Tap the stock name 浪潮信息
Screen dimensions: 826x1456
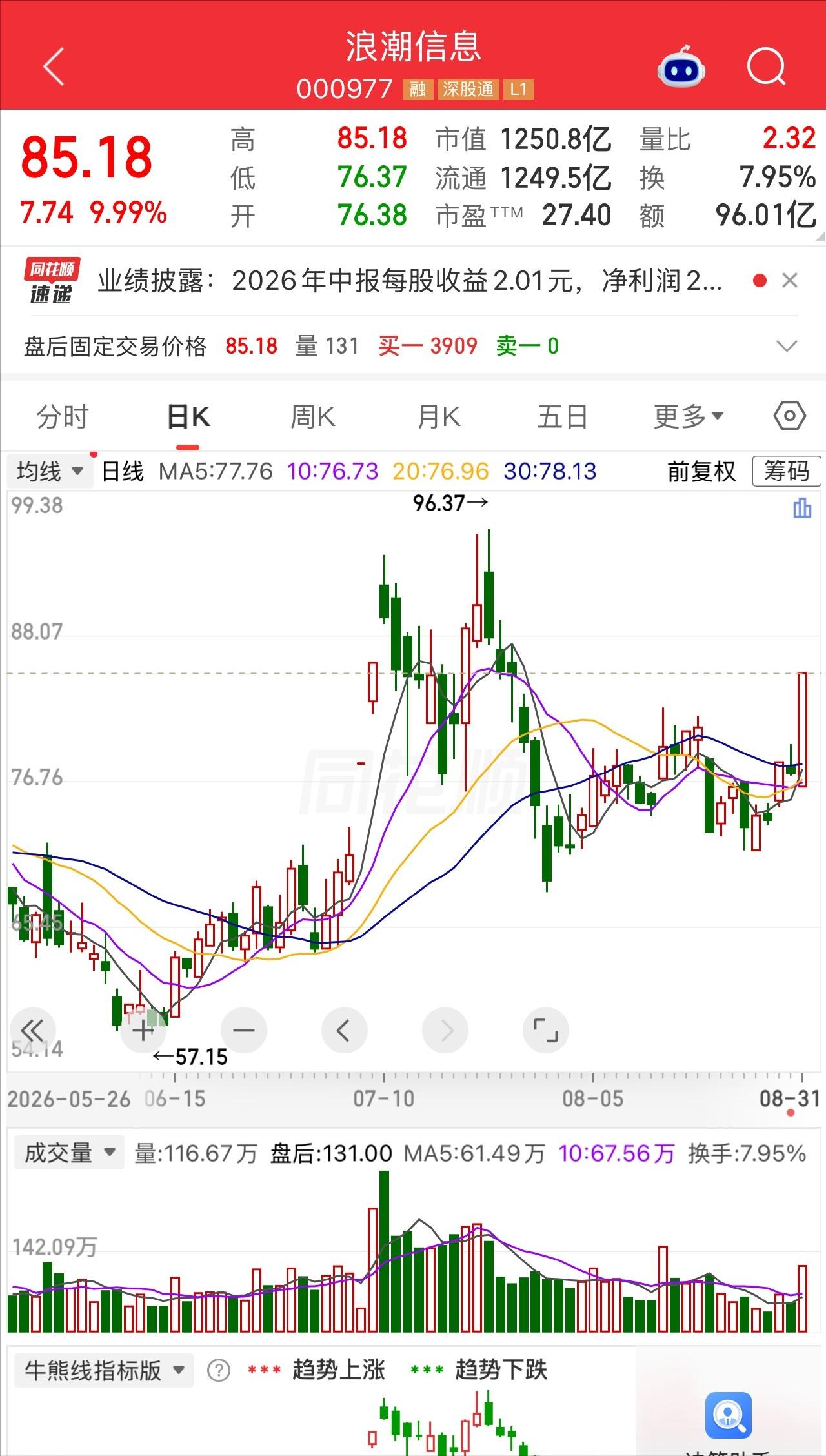[414, 46]
